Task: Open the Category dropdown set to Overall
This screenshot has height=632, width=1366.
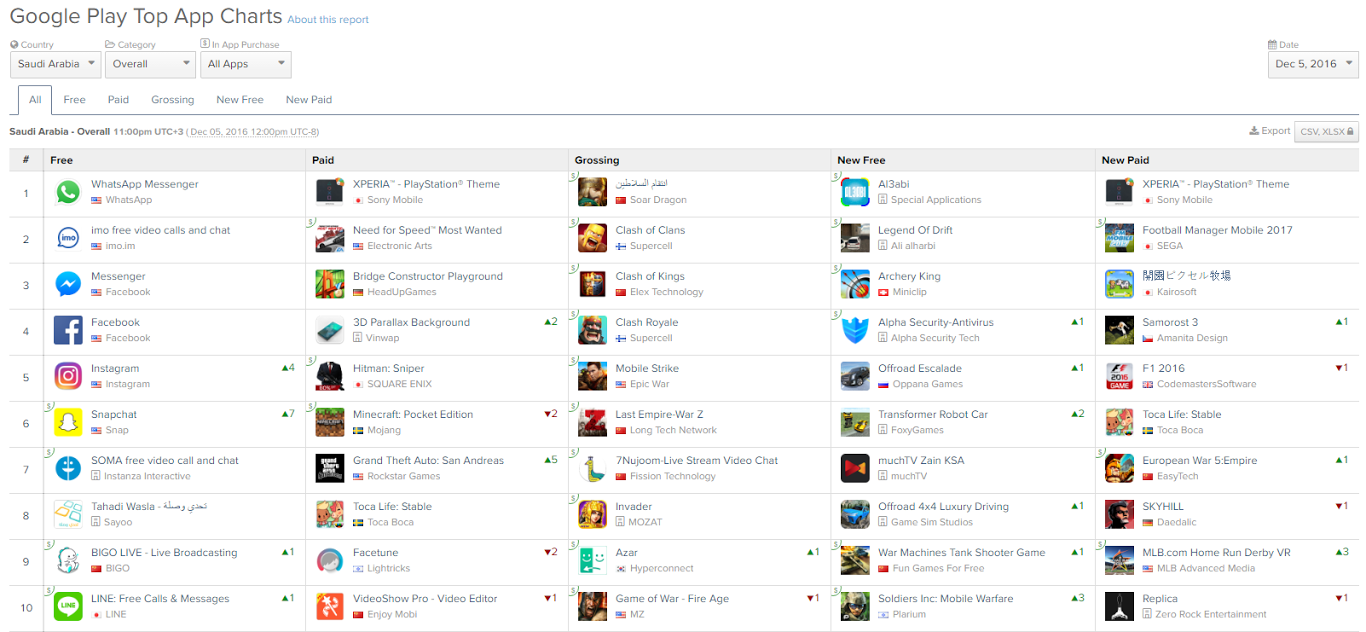Action: (x=150, y=64)
